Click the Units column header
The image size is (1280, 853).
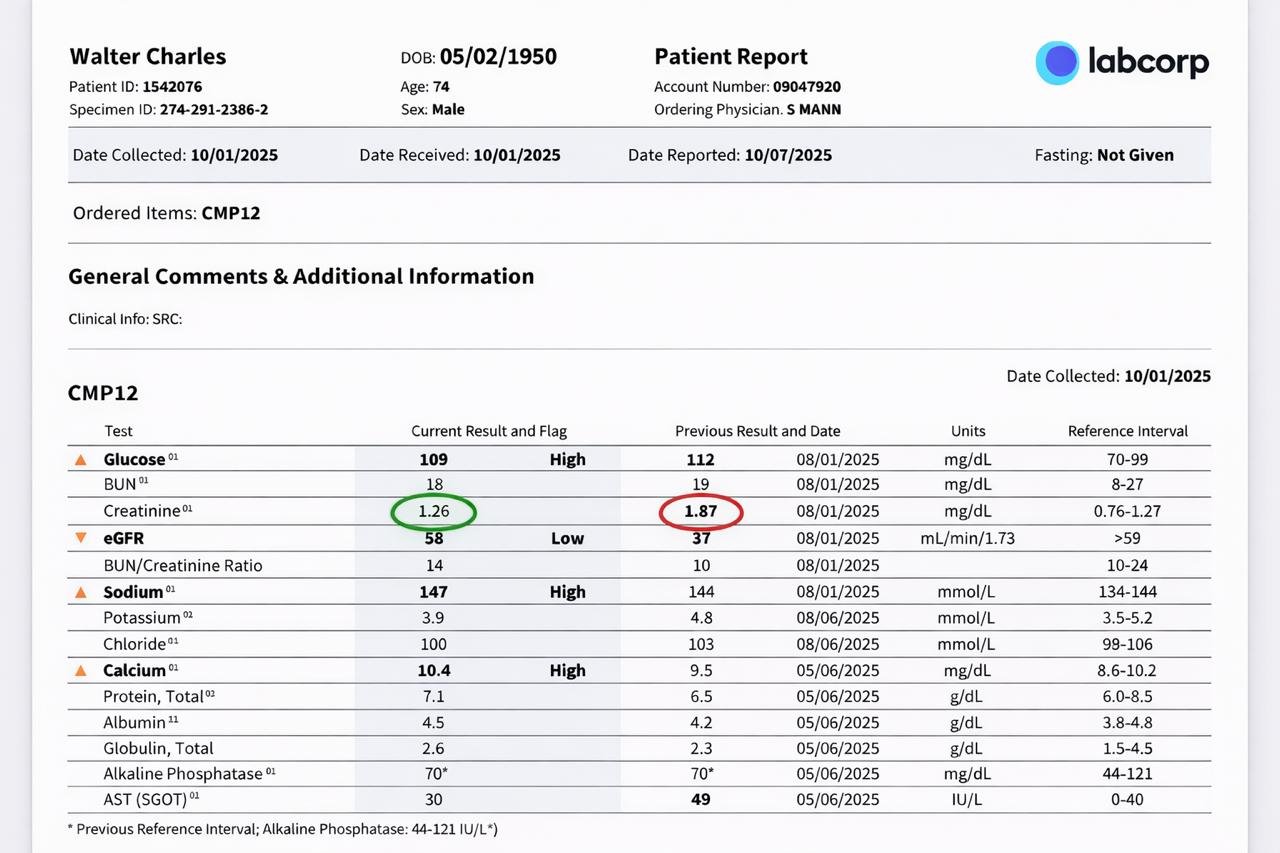[967, 431]
